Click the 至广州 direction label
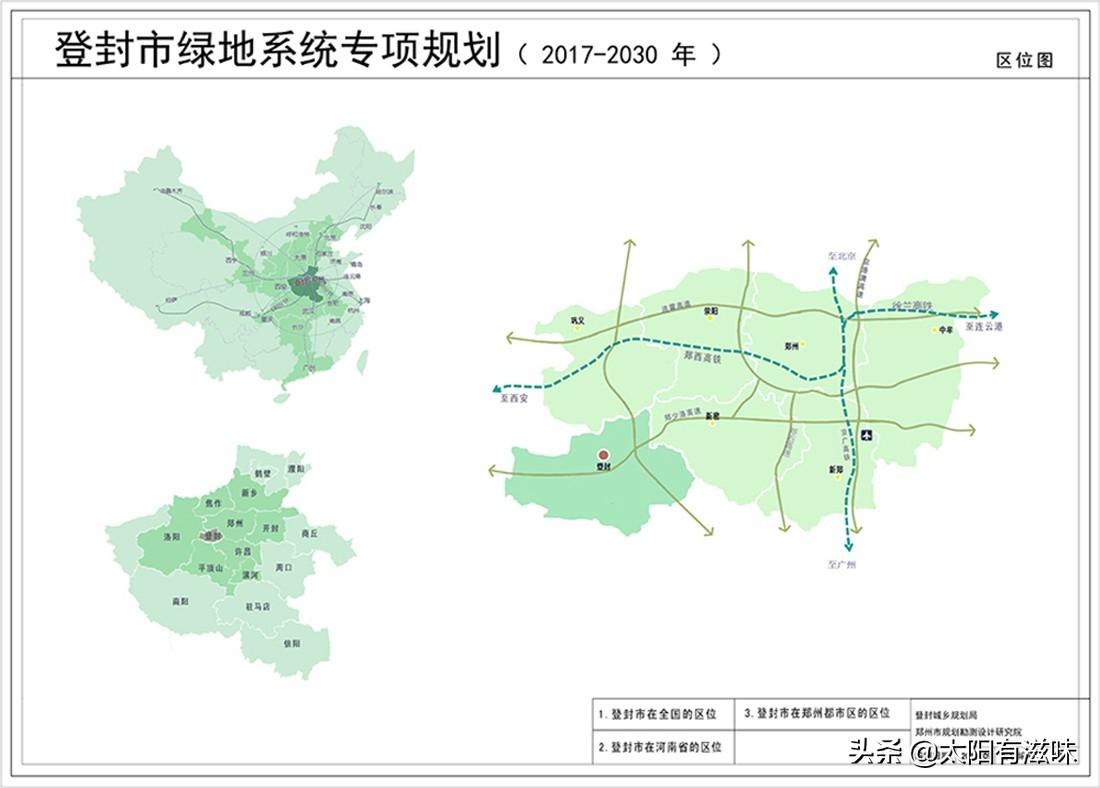Screen dimensions: 1100x788 tap(841, 564)
